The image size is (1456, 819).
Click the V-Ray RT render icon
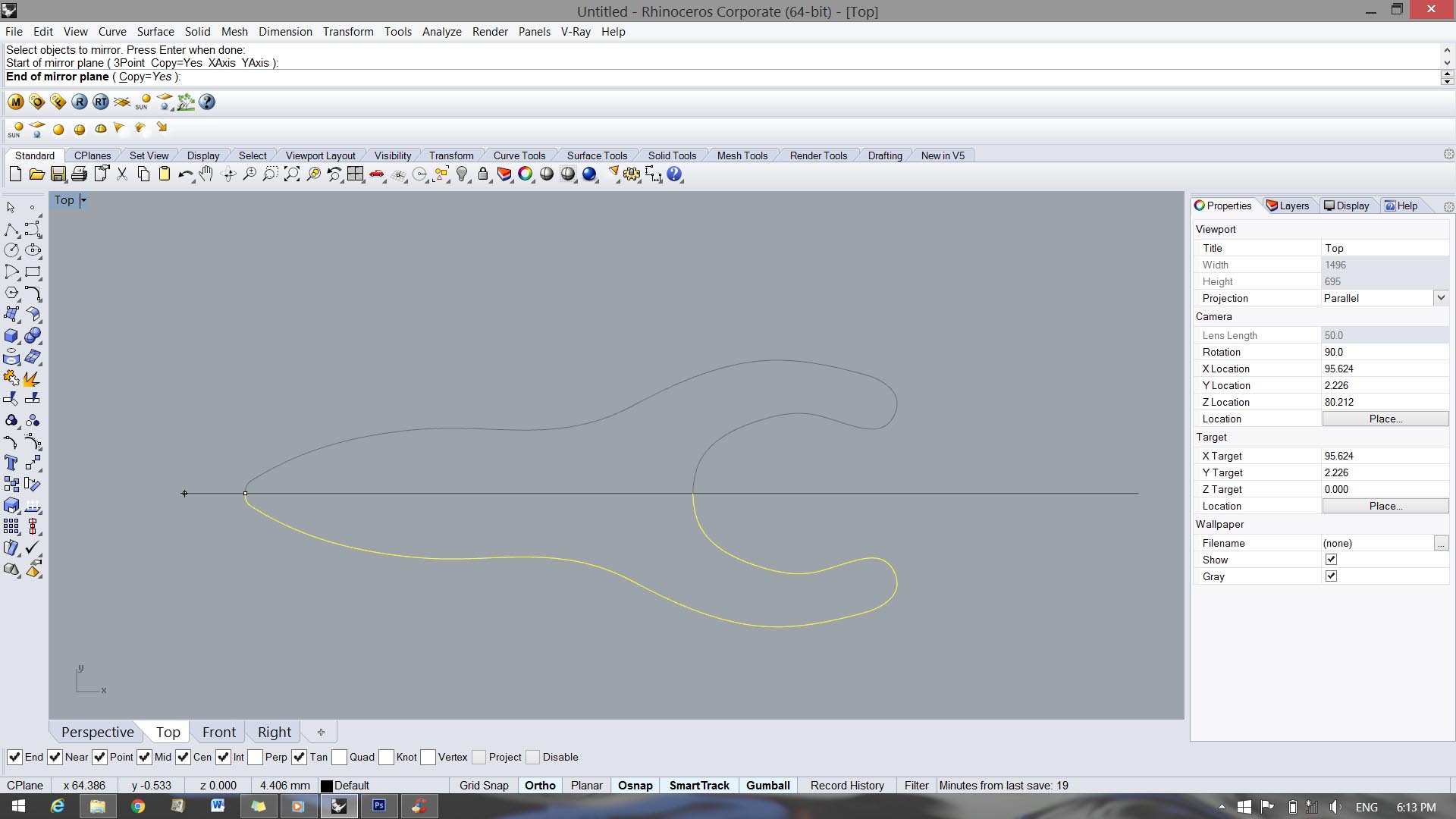[x=101, y=102]
